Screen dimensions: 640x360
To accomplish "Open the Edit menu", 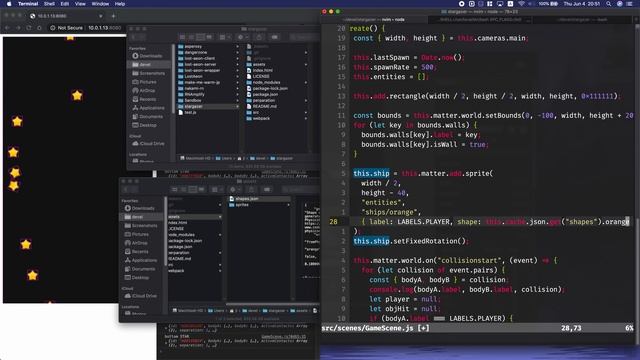I will (64, 4).
